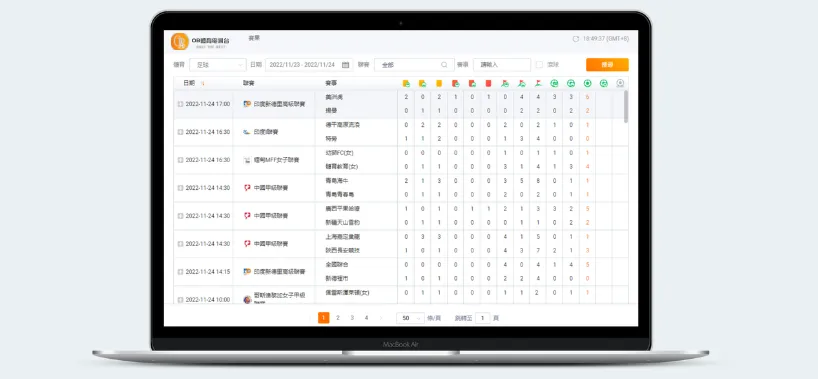Click the date range 2022/11/23 - 2022/11/24 field

(309, 65)
